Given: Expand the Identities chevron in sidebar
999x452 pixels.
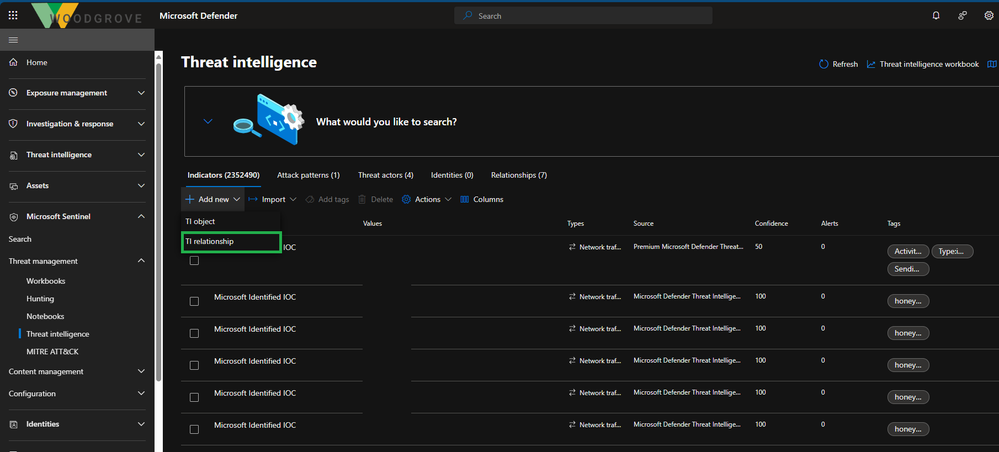Looking at the screenshot, I should [141, 424].
